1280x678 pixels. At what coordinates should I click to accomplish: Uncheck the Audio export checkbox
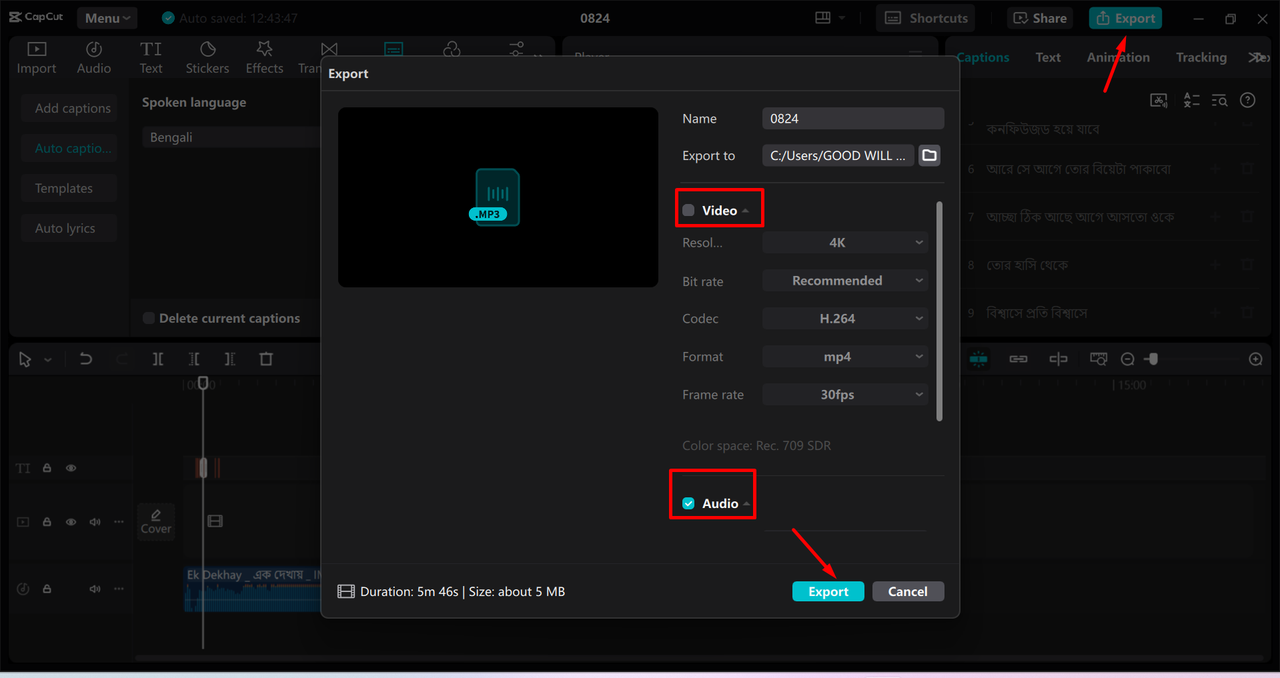(x=688, y=503)
